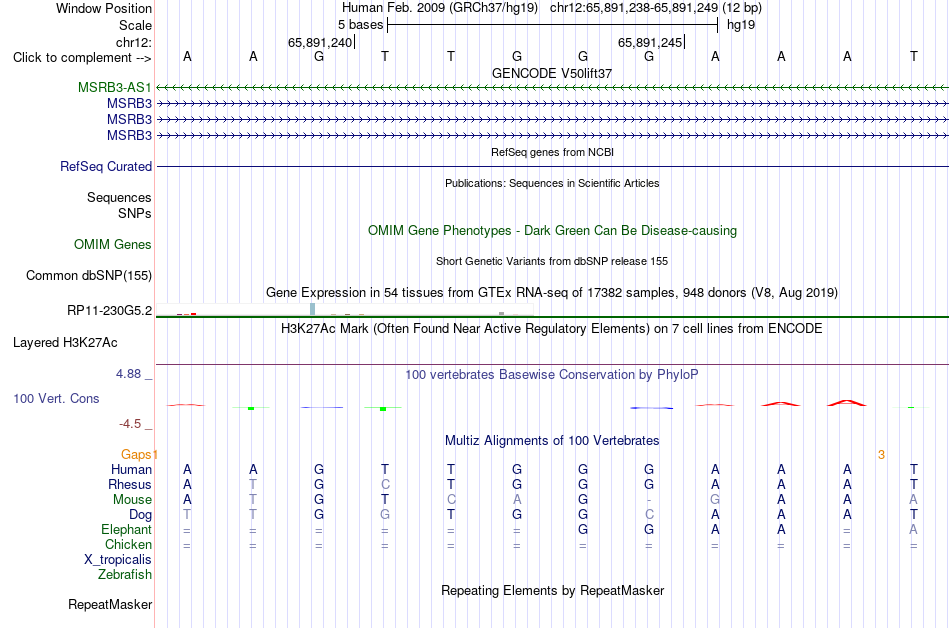The height and width of the screenshot is (628, 950).
Task: Click the chr12: base position label
Action: [134, 42]
